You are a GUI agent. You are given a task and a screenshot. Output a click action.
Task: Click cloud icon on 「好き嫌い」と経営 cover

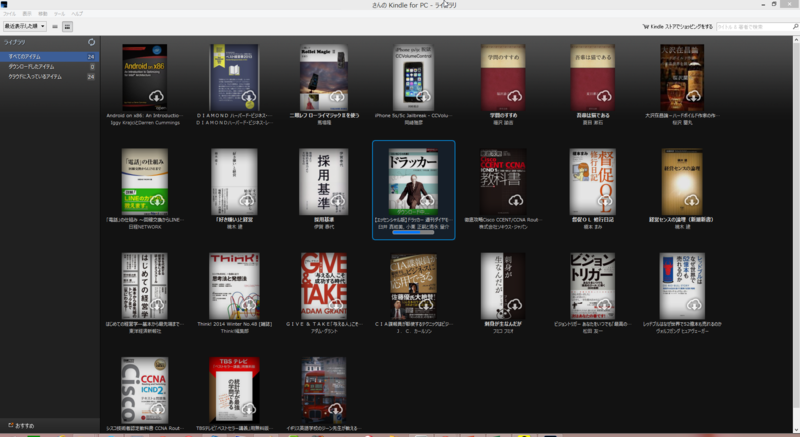click(x=247, y=200)
